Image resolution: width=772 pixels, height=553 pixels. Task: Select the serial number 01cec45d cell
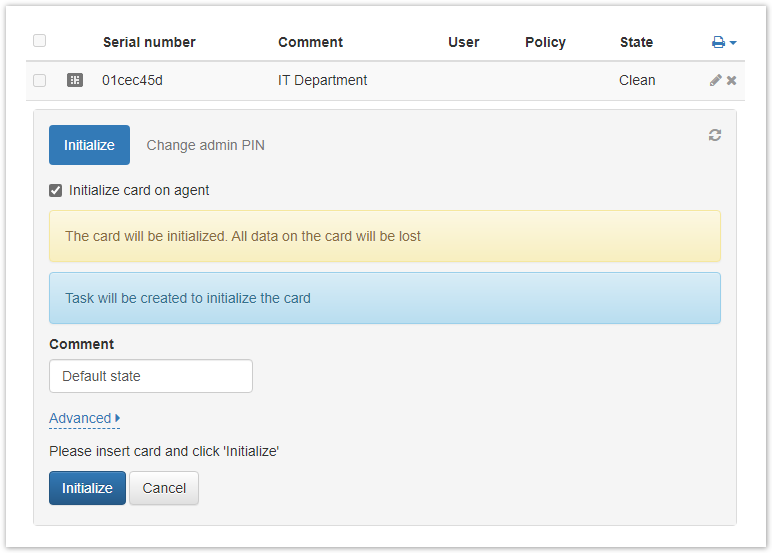(x=132, y=80)
